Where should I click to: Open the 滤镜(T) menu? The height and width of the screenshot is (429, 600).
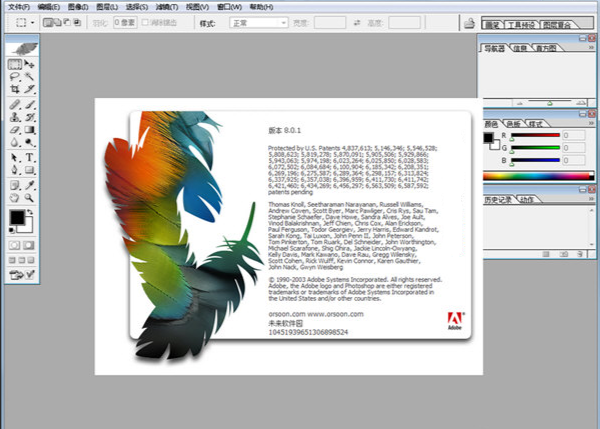(x=167, y=7)
